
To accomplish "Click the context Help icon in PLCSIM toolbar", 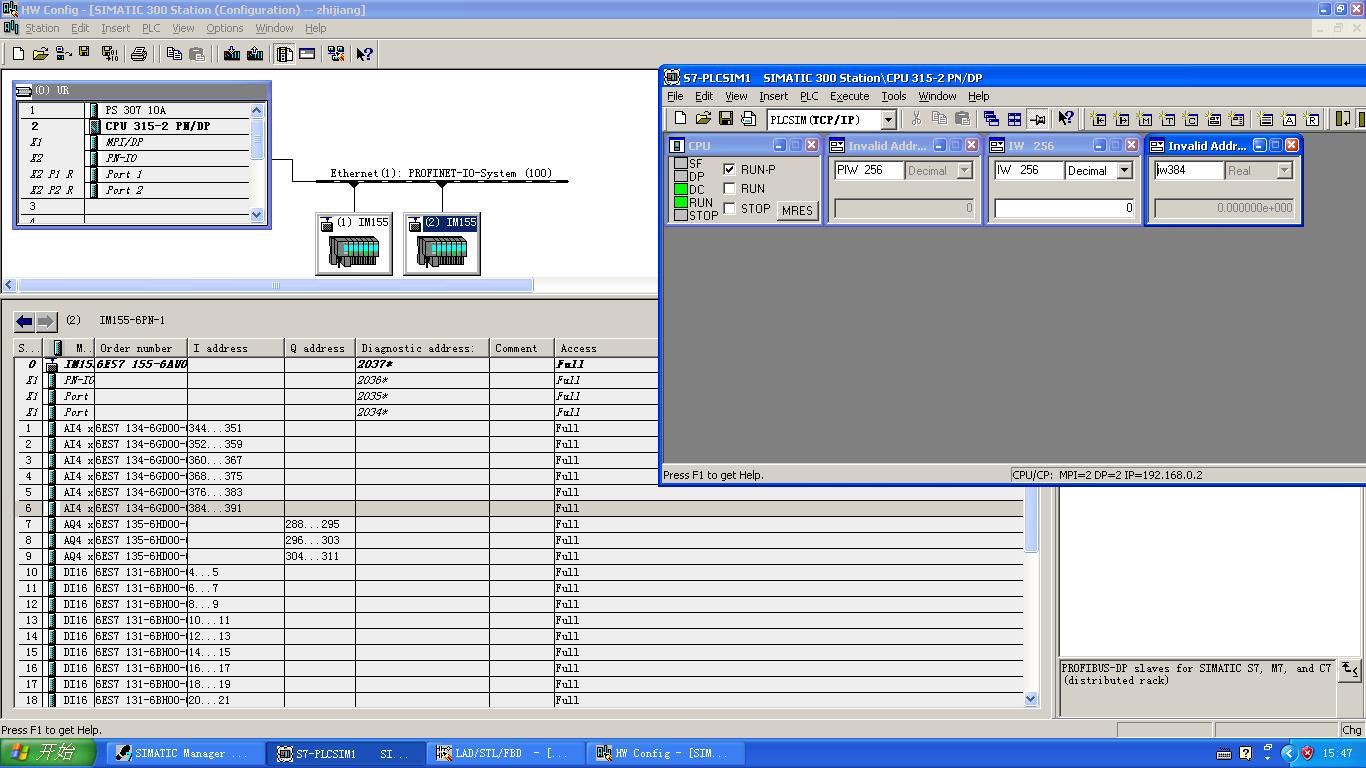I will [1066, 119].
